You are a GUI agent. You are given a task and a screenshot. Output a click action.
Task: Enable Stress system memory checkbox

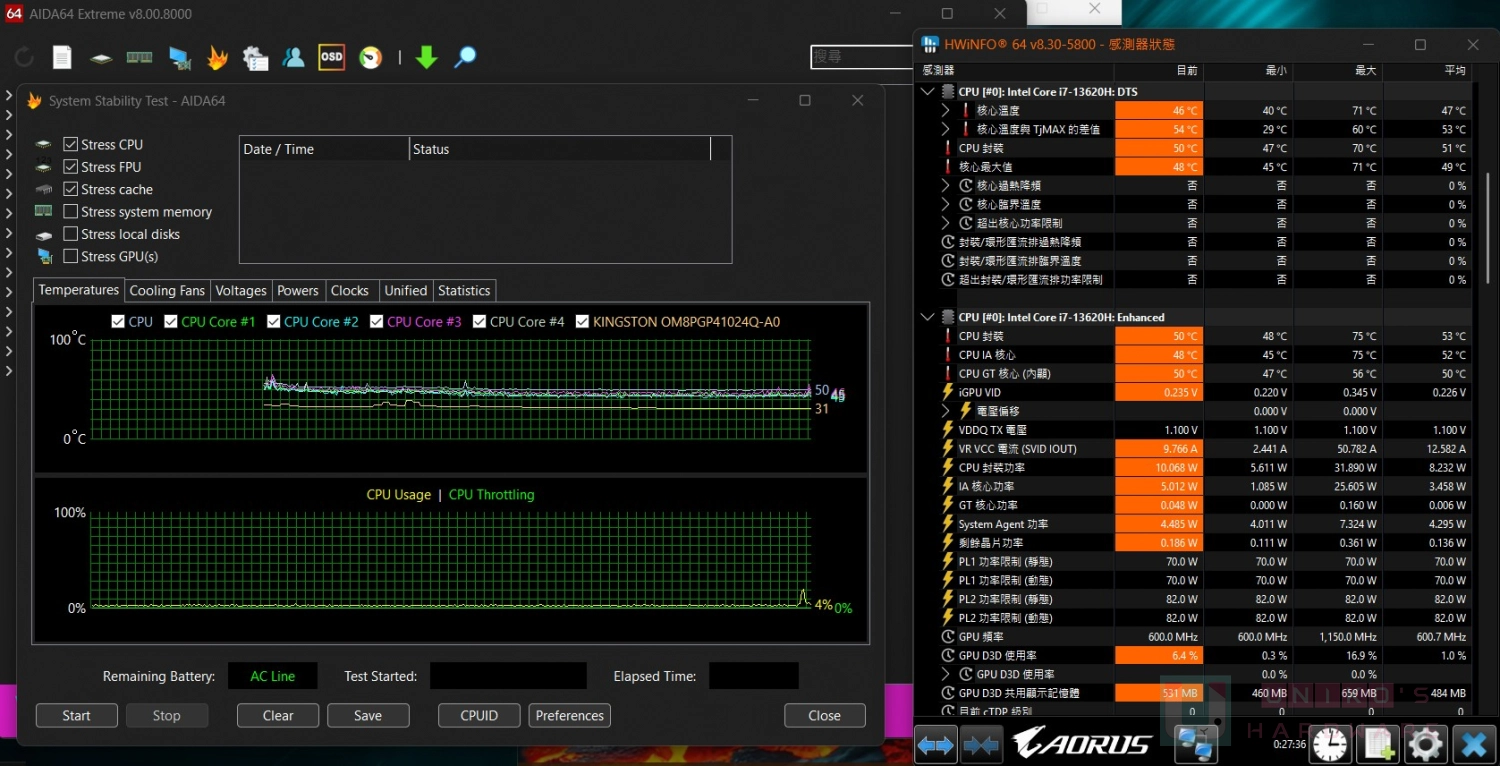point(71,212)
